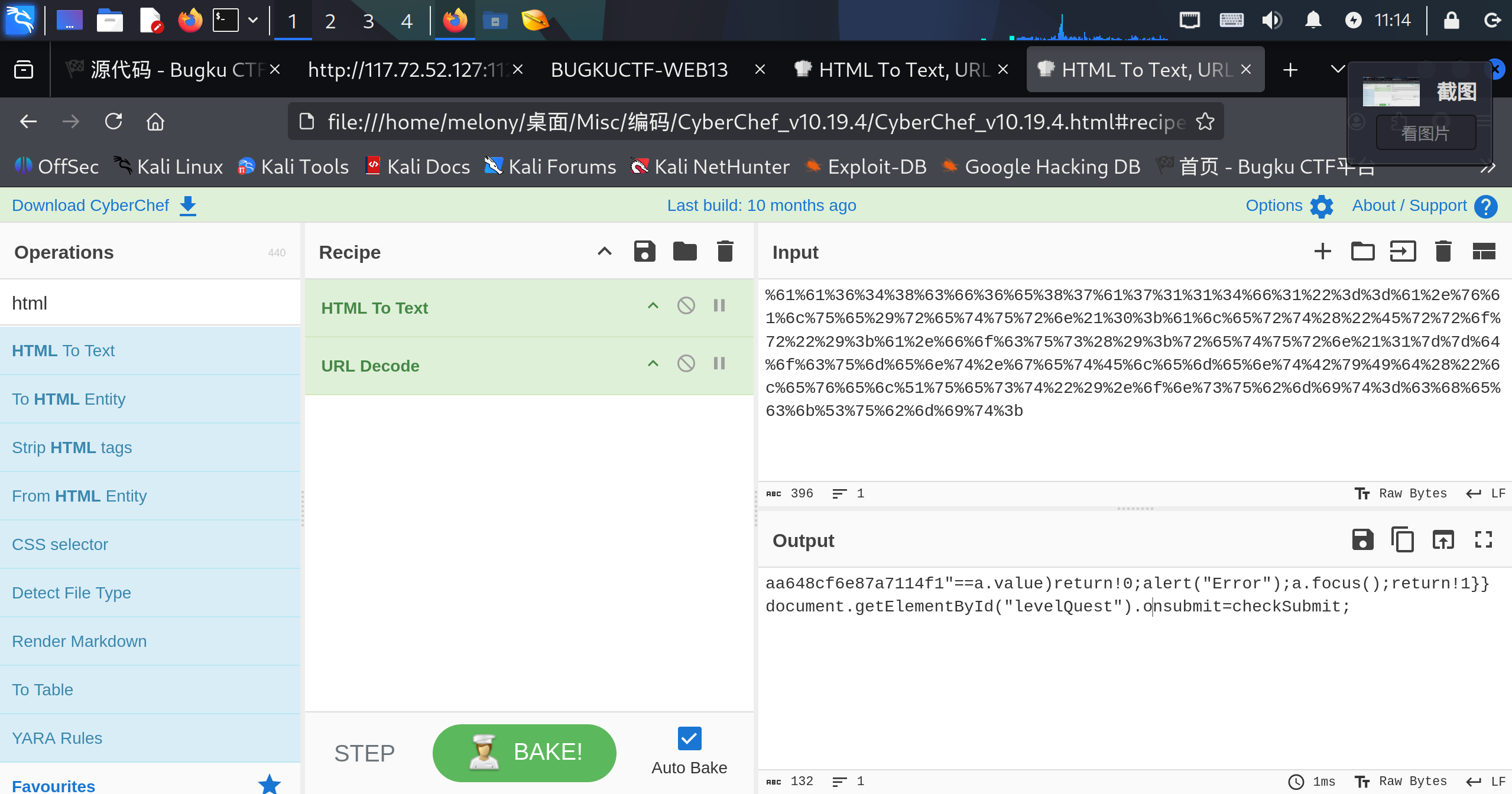Clear the recipe with the trash icon
1512x794 pixels.
click(725, 252)
